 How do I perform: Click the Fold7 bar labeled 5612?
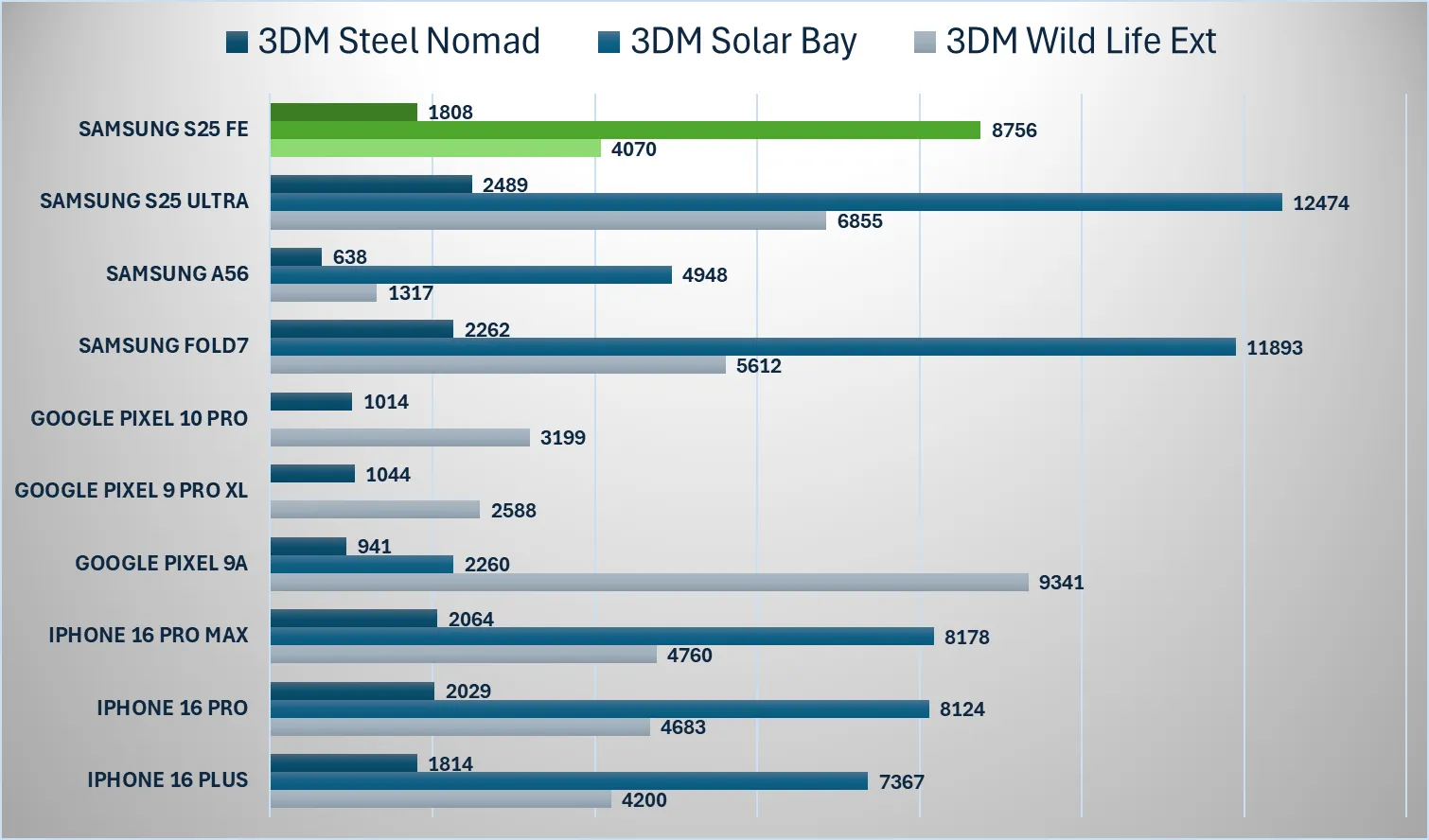(x=498, y=365)
